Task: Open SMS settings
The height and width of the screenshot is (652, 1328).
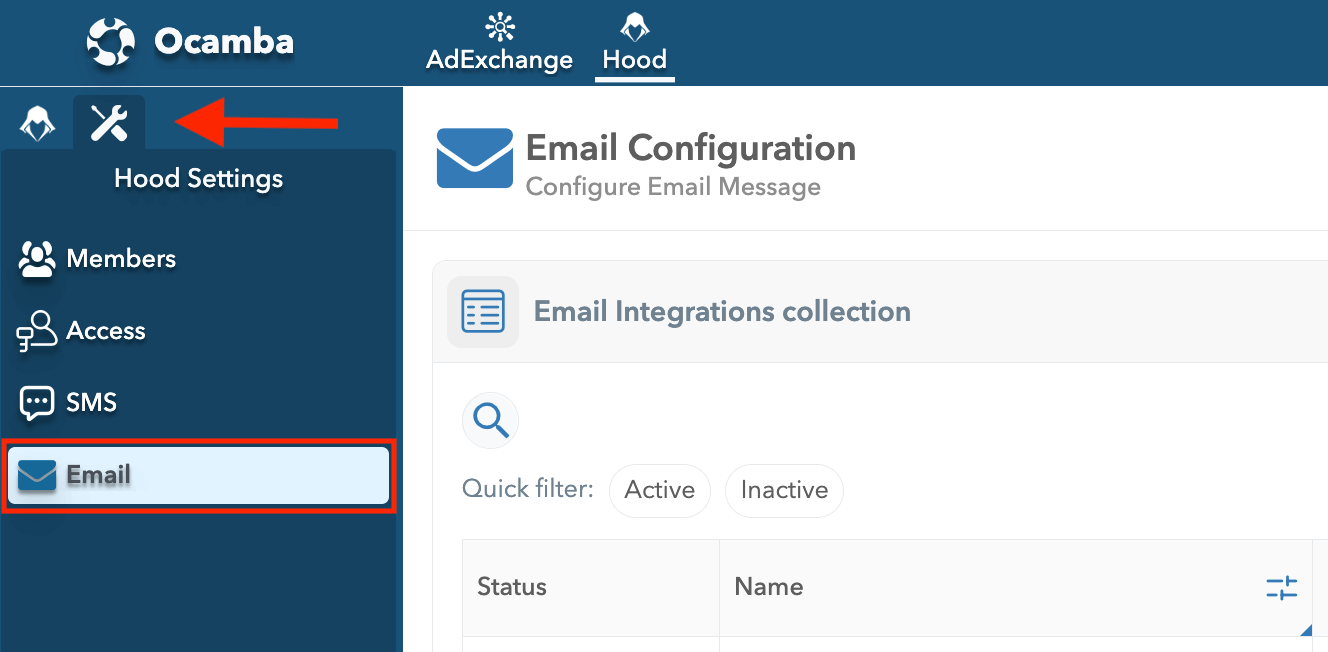Action: pos(198,403)
